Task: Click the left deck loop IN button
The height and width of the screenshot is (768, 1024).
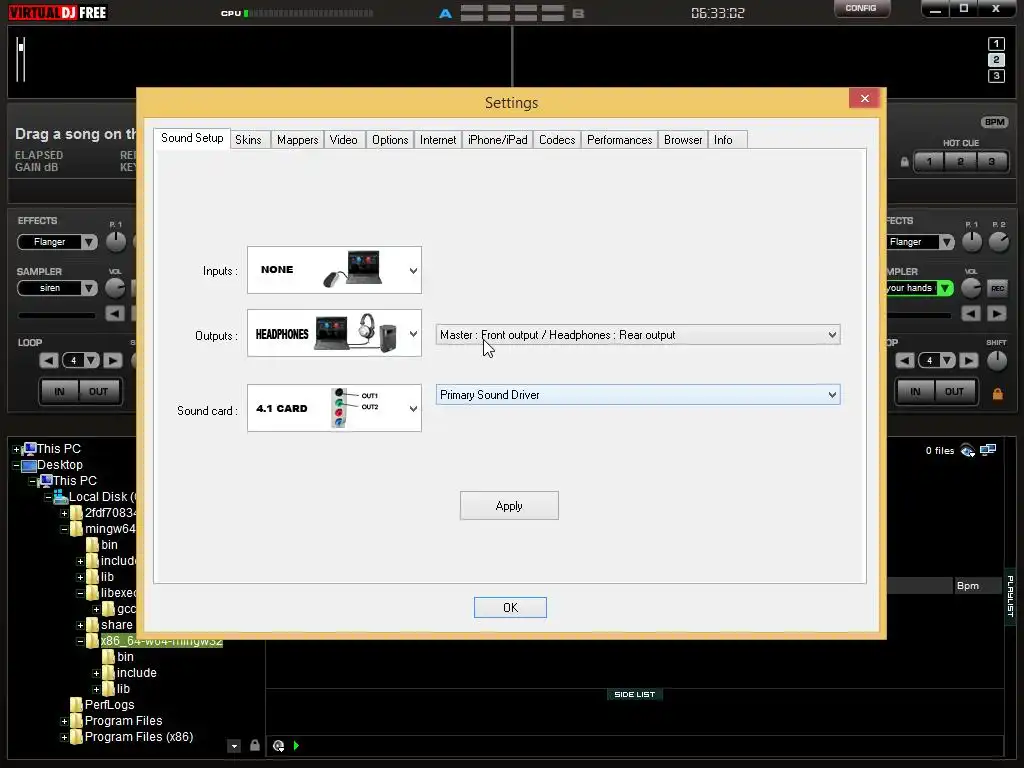Action: (59, 392)
